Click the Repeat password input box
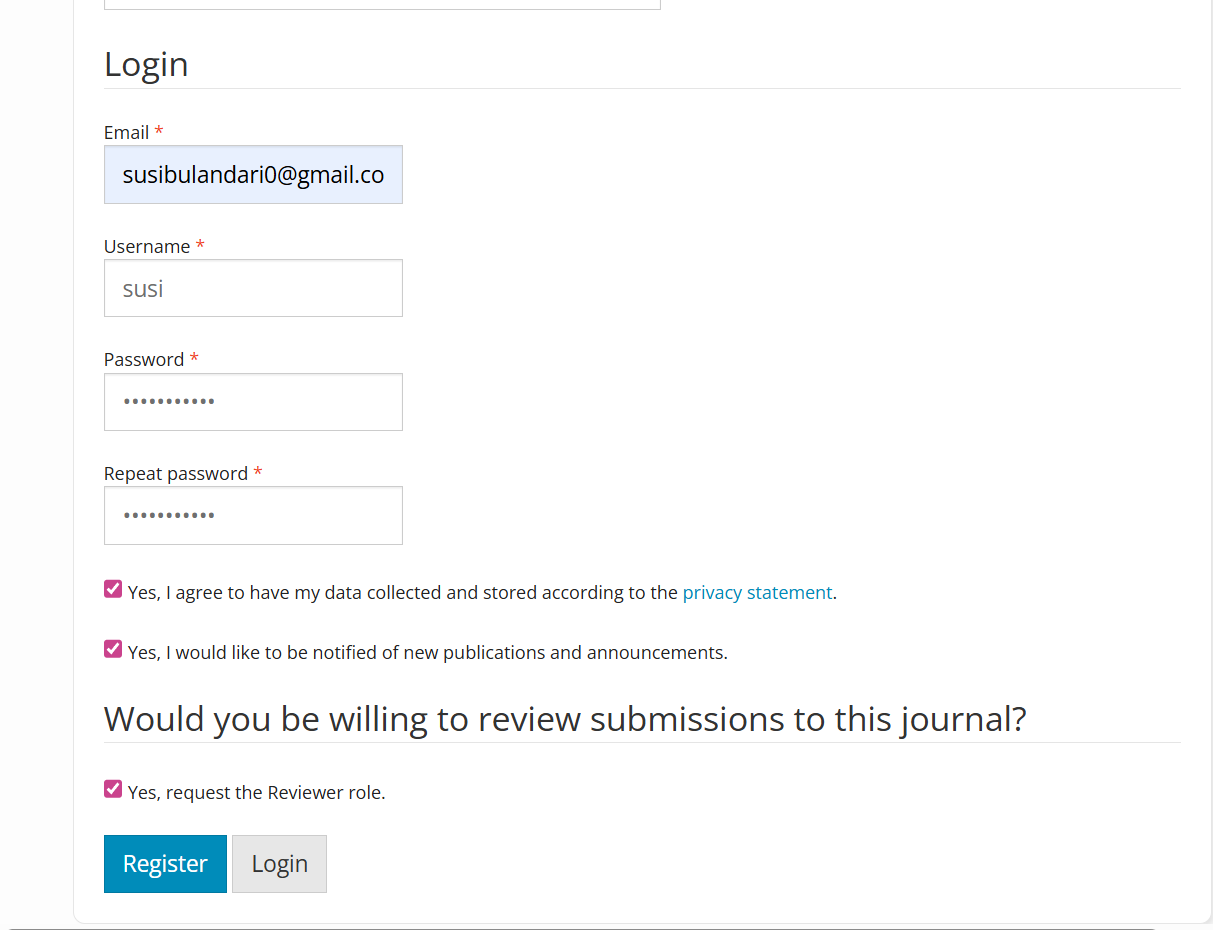Screen dimensions: 1213x930 click(x=253, y=516)
